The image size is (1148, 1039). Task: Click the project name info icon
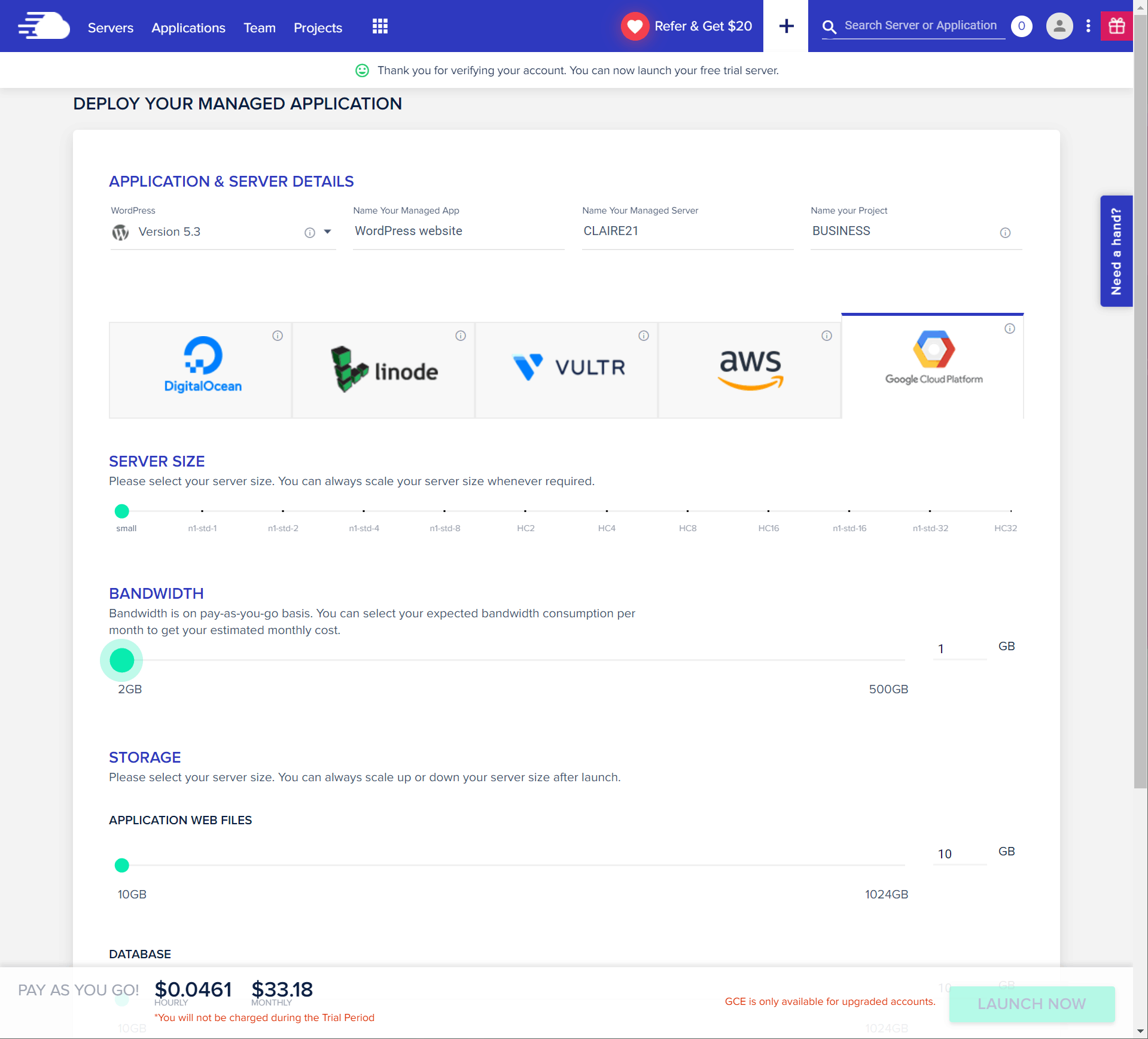pos(1005,233)
